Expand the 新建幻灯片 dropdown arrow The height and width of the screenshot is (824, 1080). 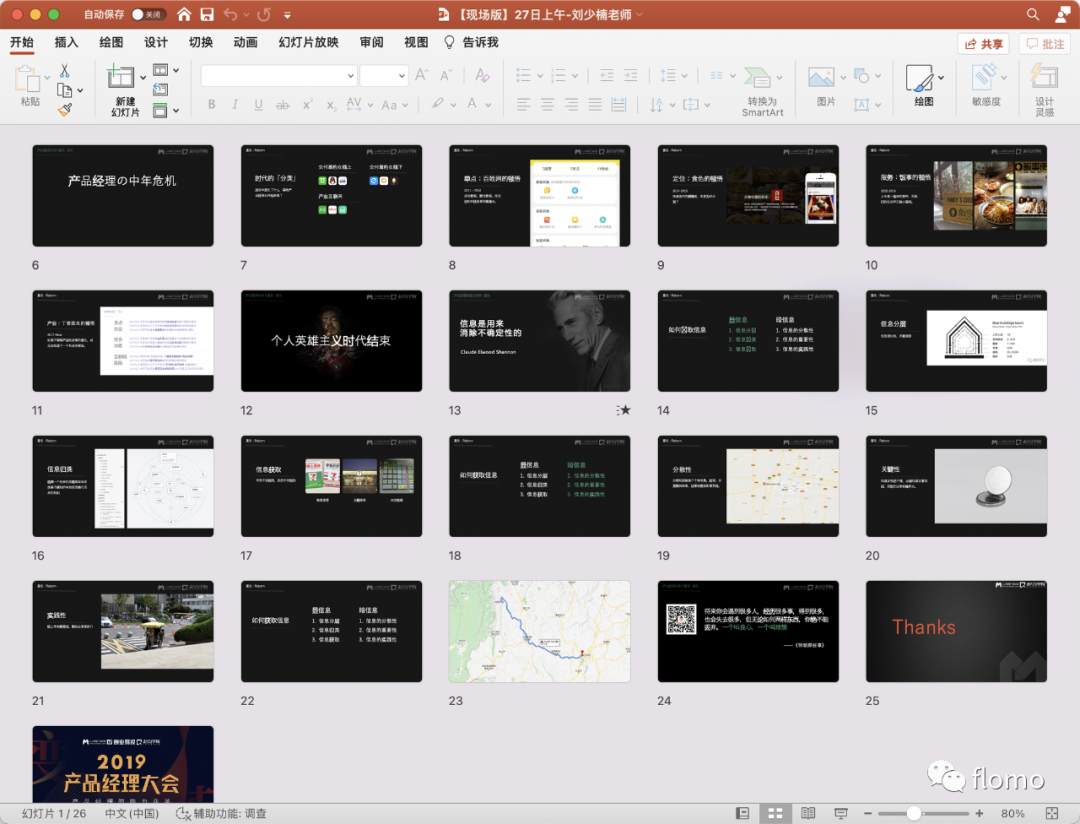coord(143,78)
